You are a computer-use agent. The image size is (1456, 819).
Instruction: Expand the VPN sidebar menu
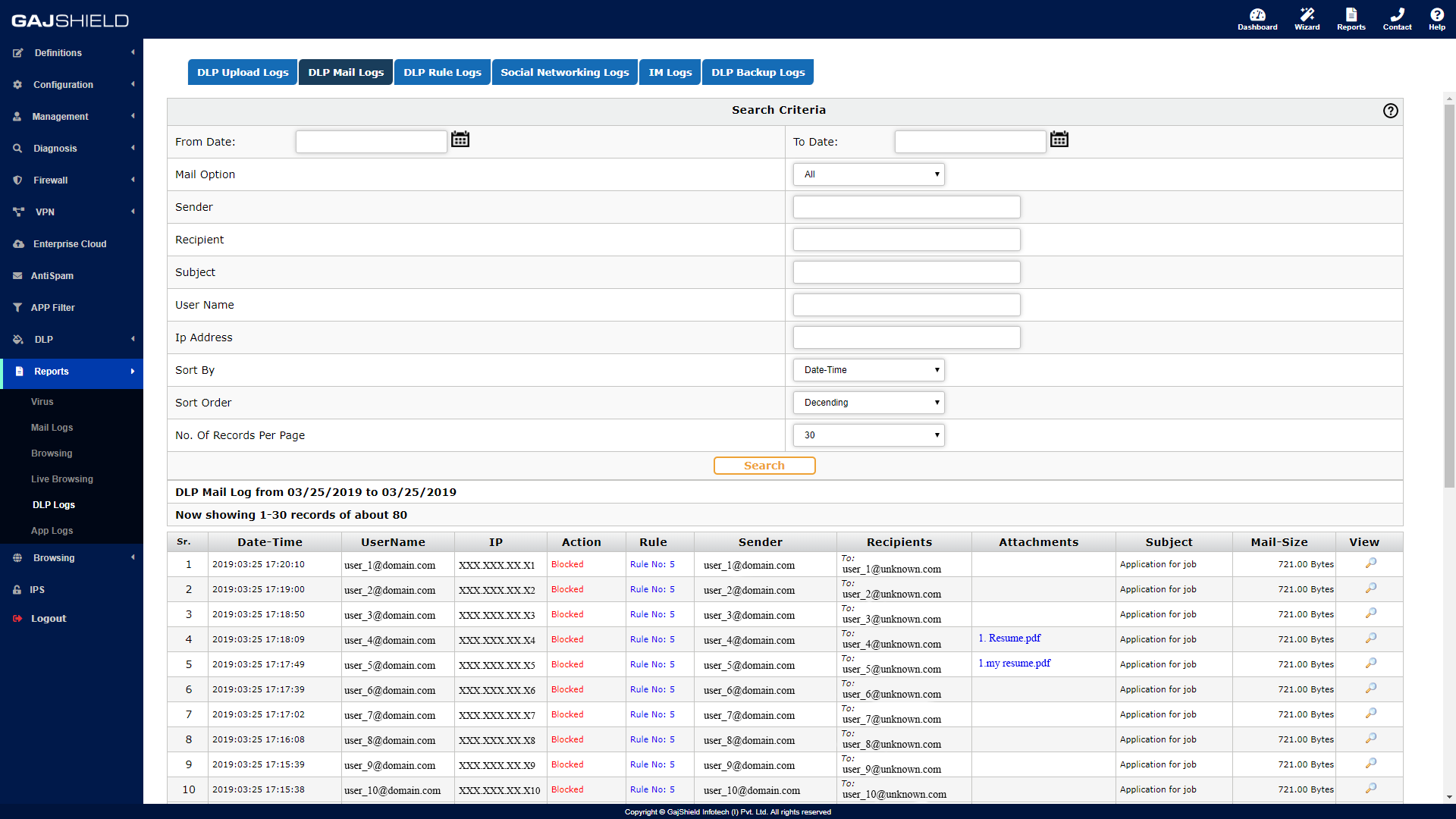(x=71, y=212)
